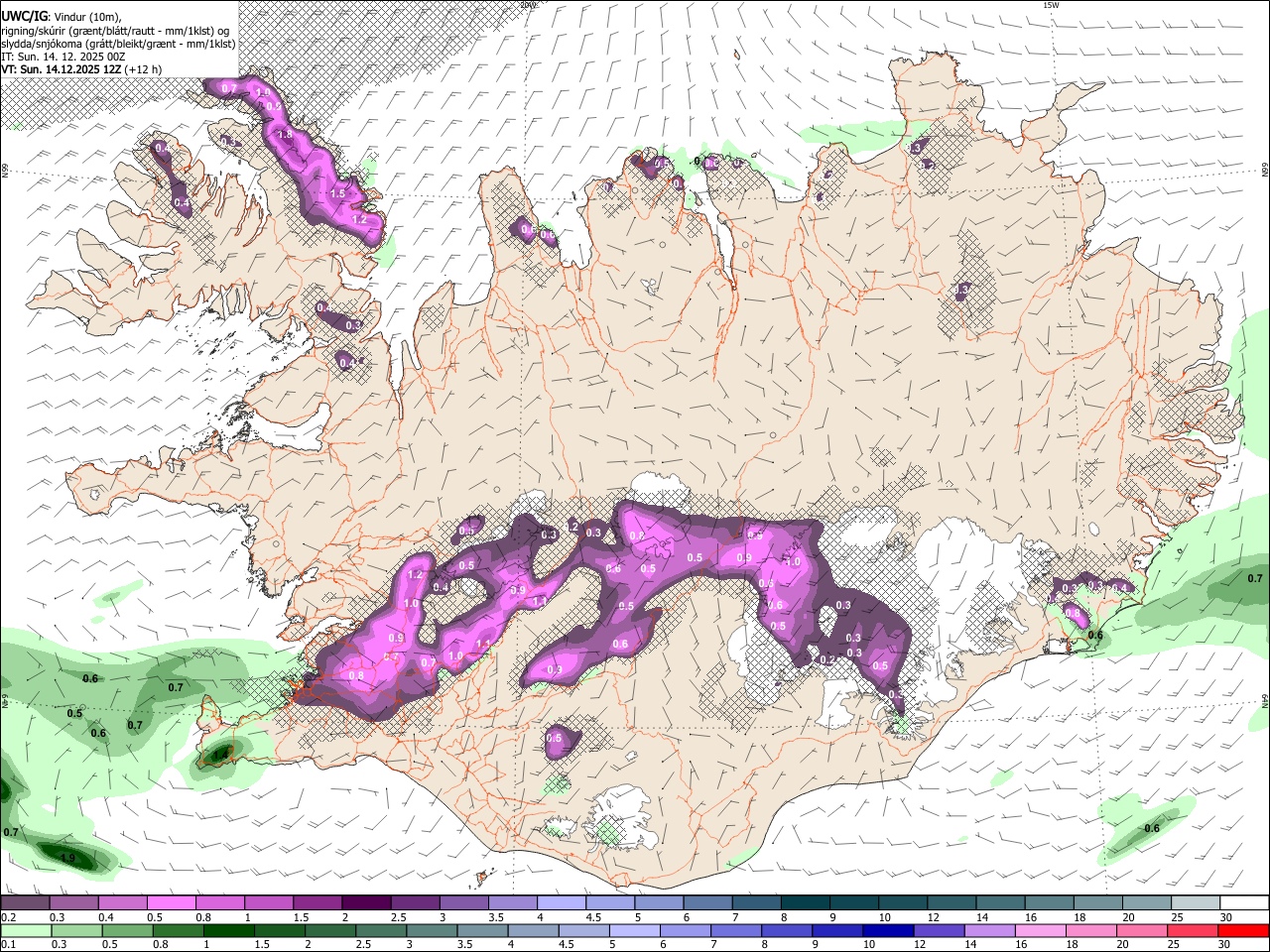Click the '15W' longitude label
This screenshot has height=952, width=1270.
[1051, 5]
